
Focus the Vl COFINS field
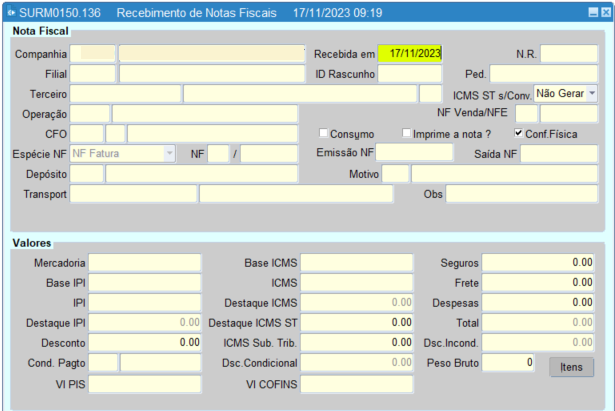tap(357, 383)
